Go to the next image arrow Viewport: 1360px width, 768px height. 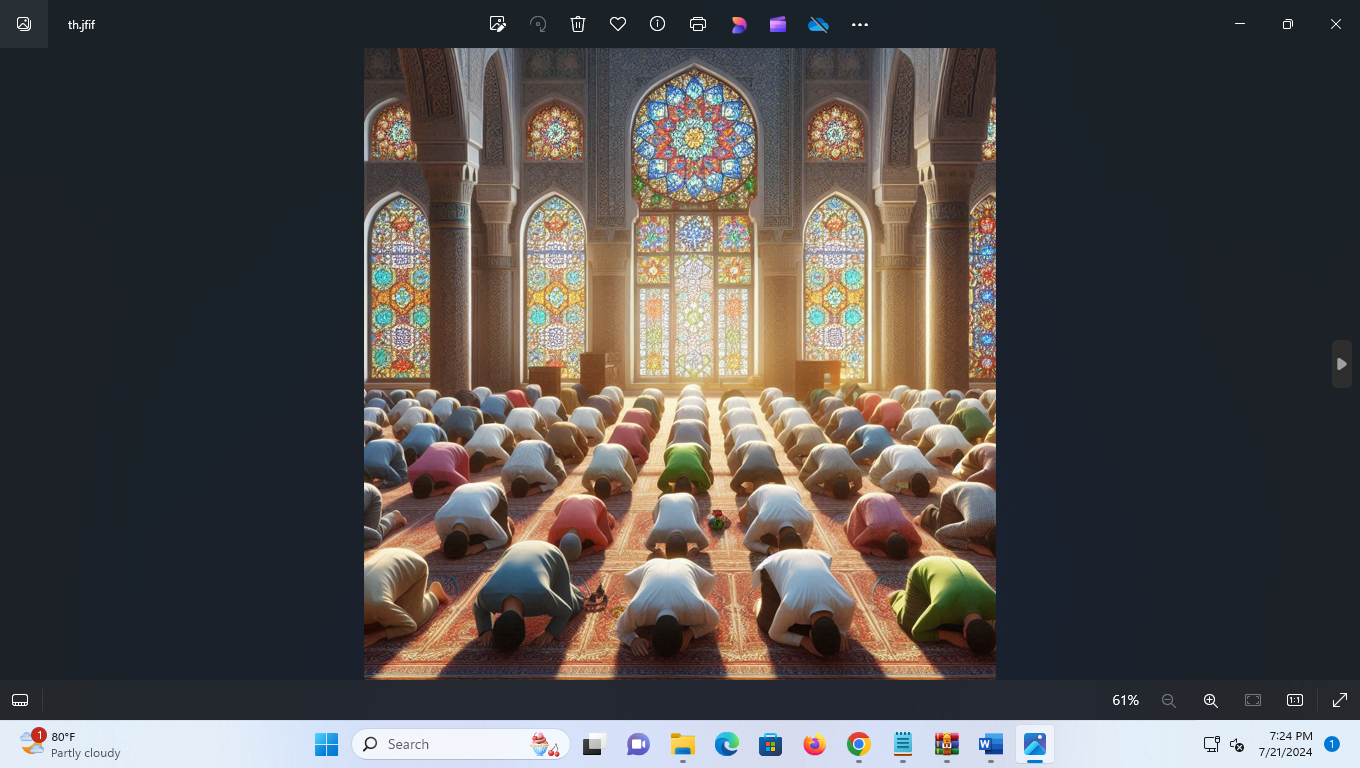tap(1342, 364)
